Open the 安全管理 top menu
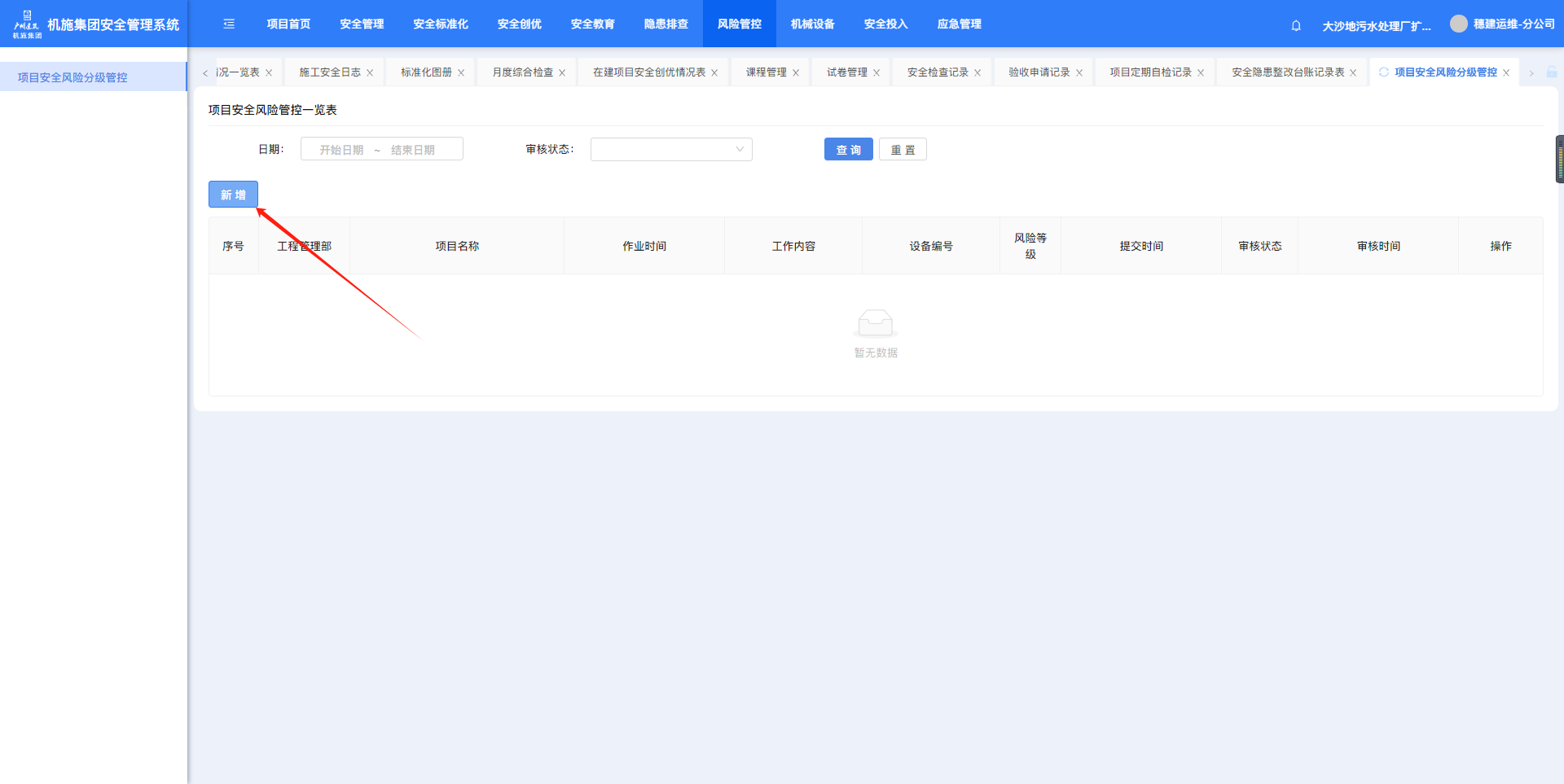 pyautogui.click(x=362, y=24)
